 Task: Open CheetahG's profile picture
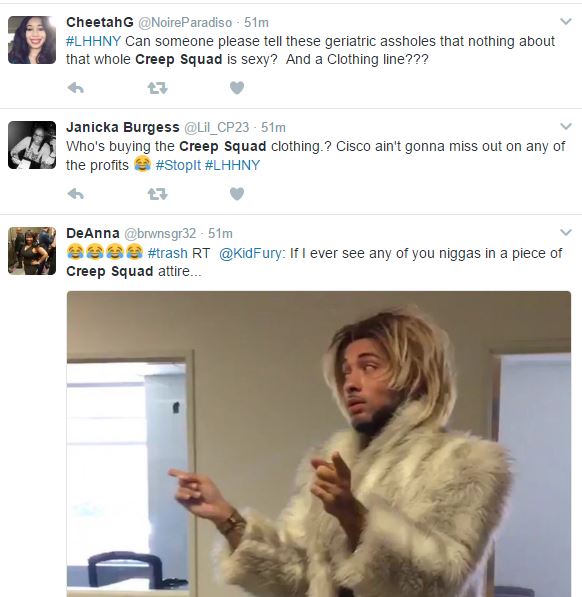pyautogui.click(x=32, y=40)
